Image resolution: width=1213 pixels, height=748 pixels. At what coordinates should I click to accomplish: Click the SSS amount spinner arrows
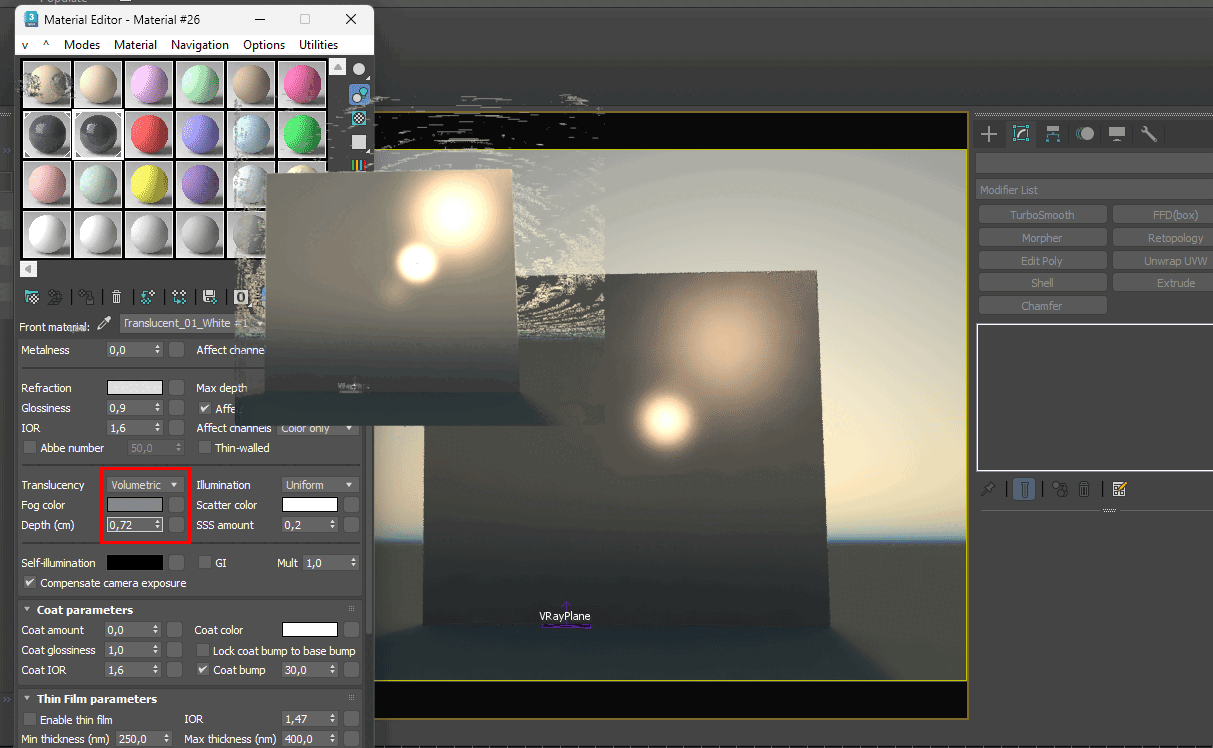332,525
